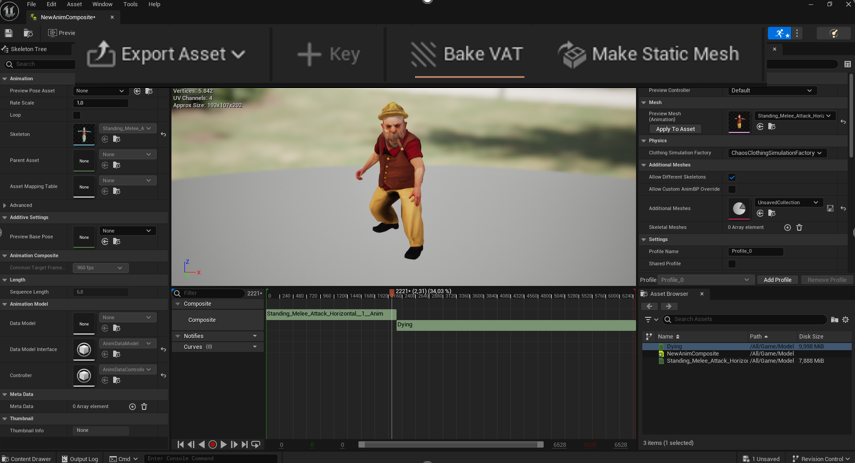Select the Dying segment in timeline
Image resolution: width=855 pixels, height=463 pixels.
(516, 325)
